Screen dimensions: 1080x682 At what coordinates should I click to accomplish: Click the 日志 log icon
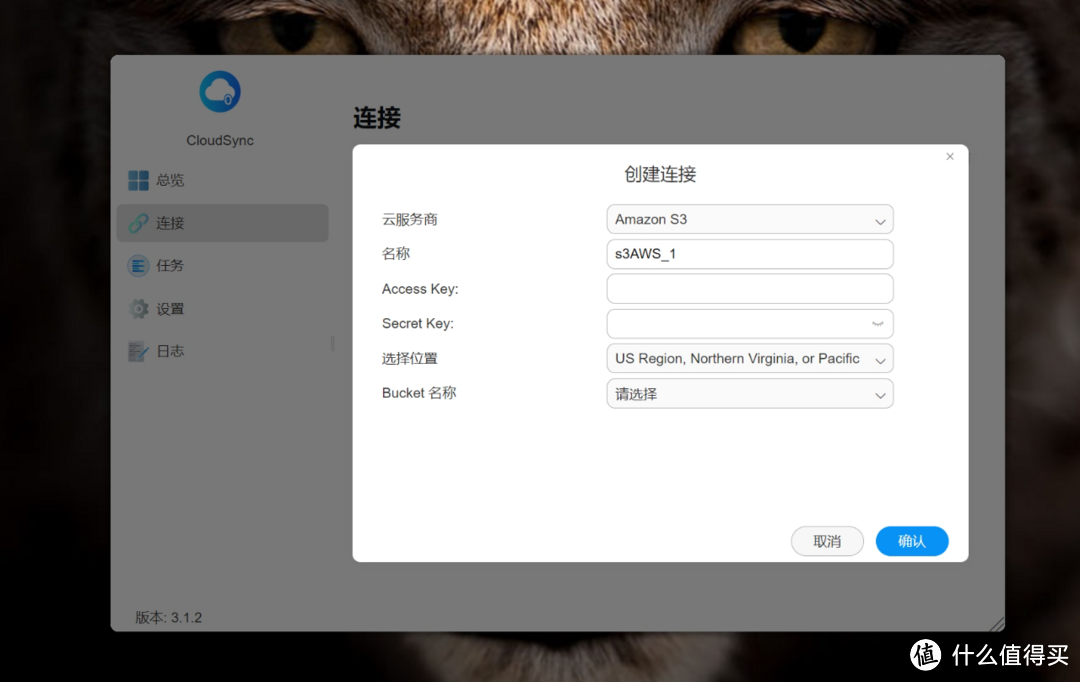point(138,352)
